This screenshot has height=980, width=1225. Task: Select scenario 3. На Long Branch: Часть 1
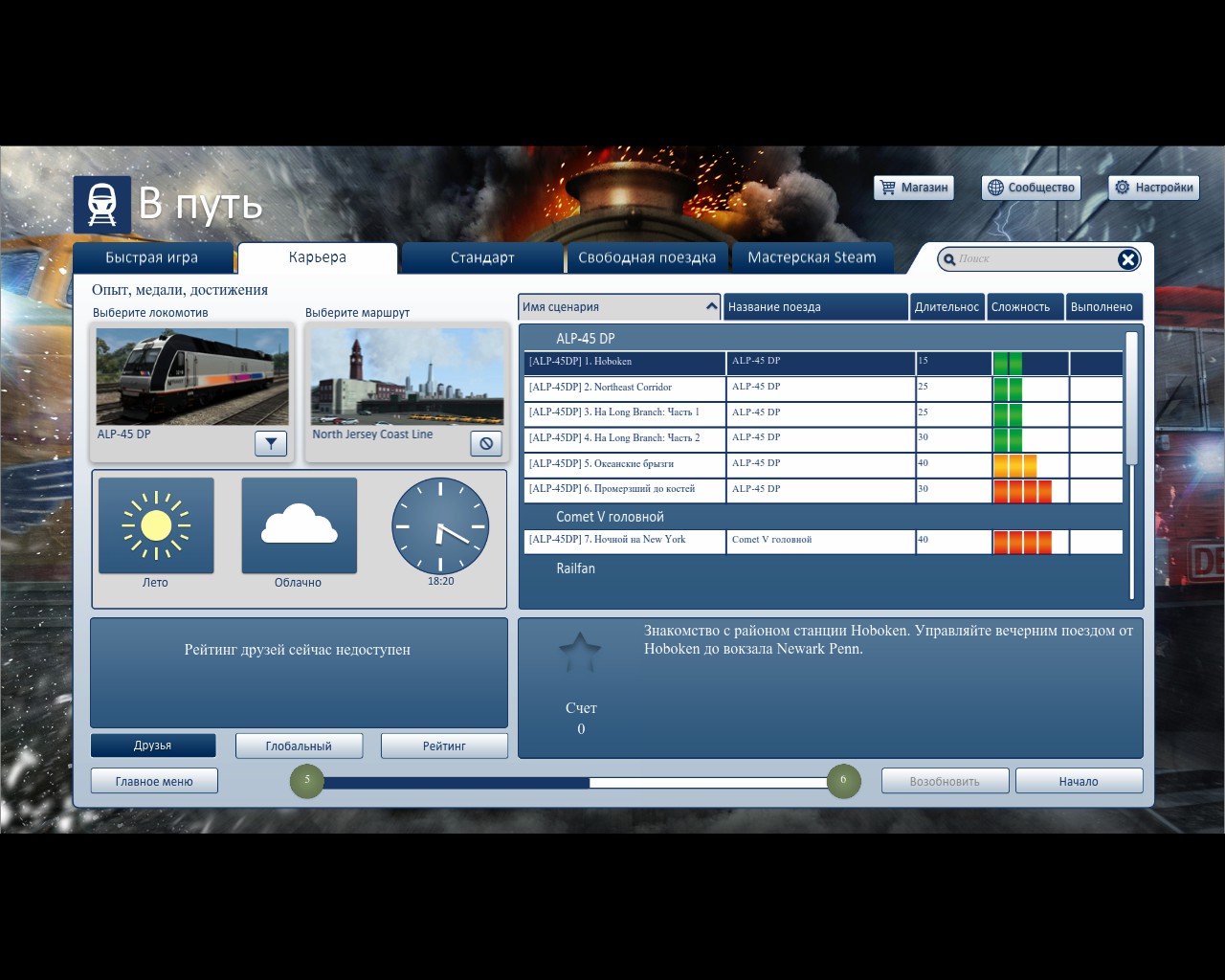pyautogui.click(x=823, y=413)
